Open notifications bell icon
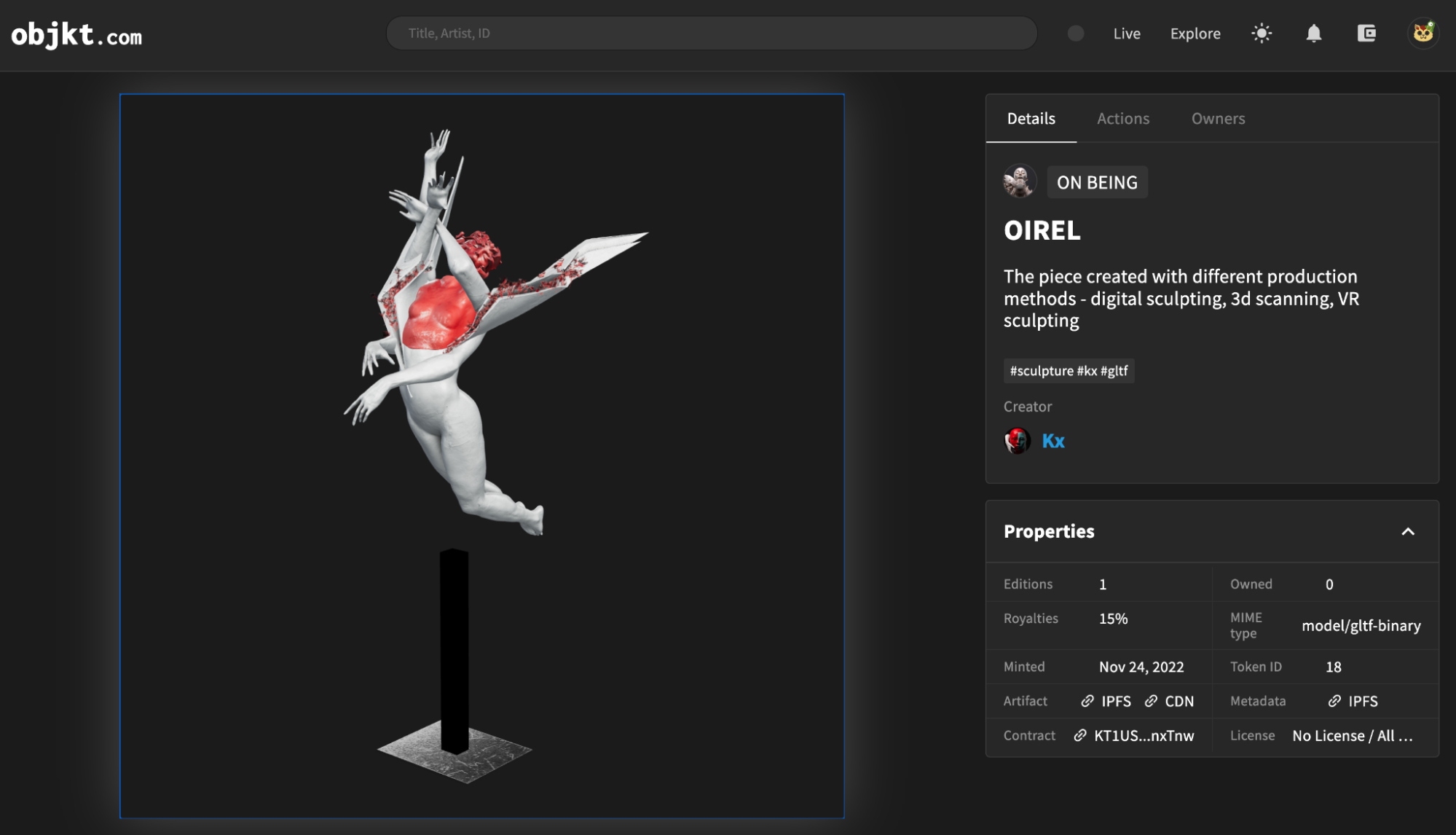Screen dimensions: 1456x835 1313,34
